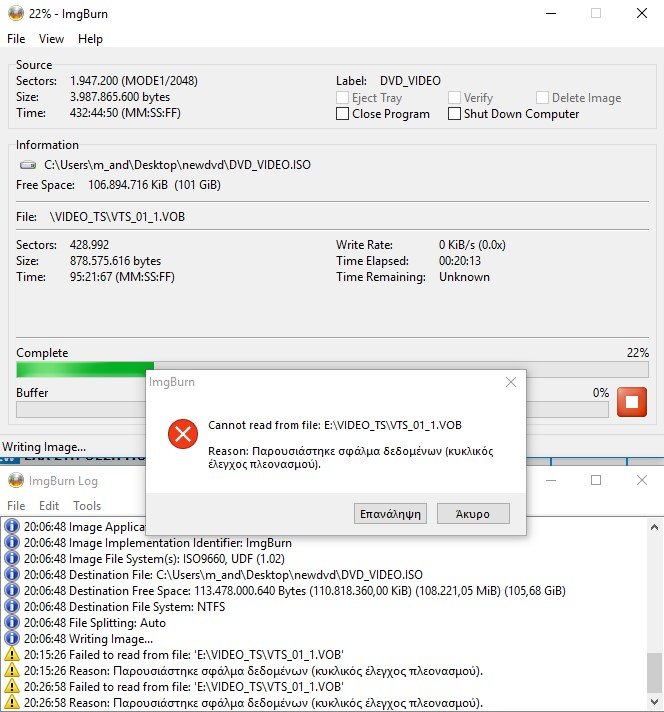Click warning icon for 20:15:26 Failed to read row

[x=12, y=654]
